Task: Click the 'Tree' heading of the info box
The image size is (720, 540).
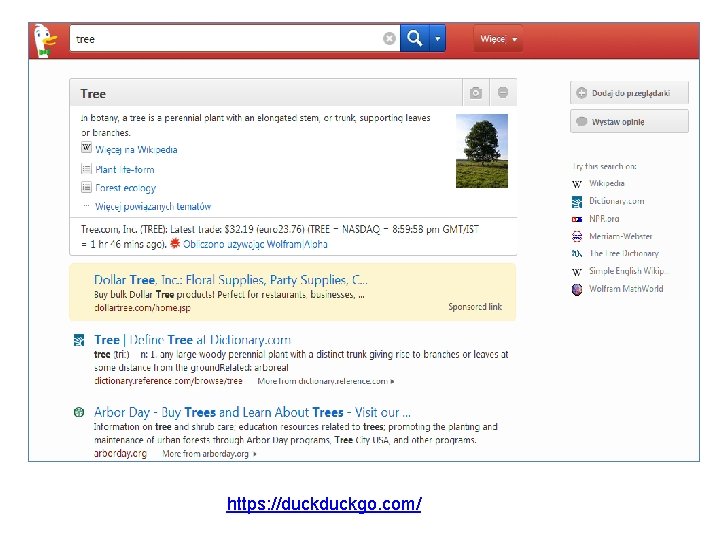Action: tap(93, 94)
